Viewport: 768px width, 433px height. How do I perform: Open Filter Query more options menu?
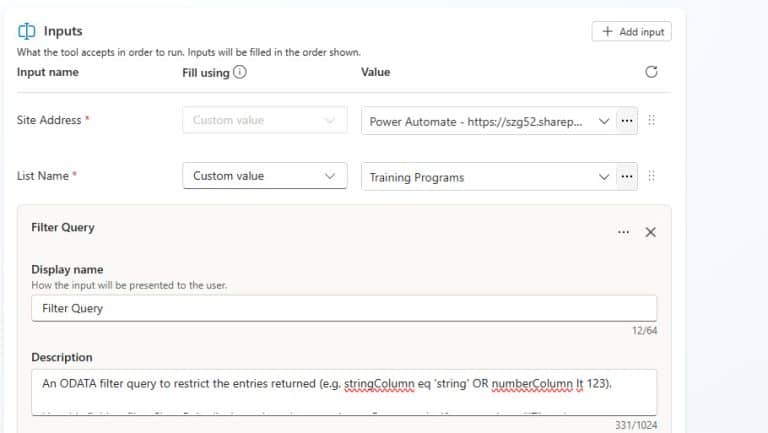tap(623, 232)
